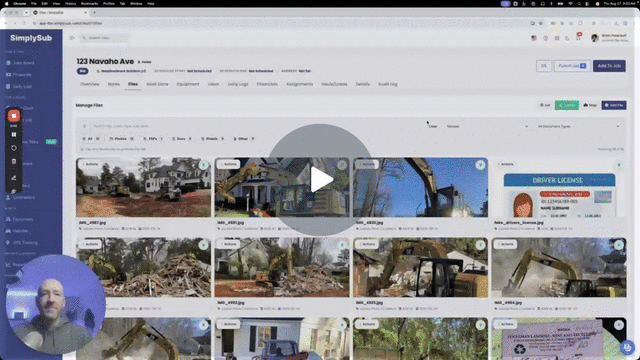Click the top search input field
The image size is (640, 360).
point(104,38)
